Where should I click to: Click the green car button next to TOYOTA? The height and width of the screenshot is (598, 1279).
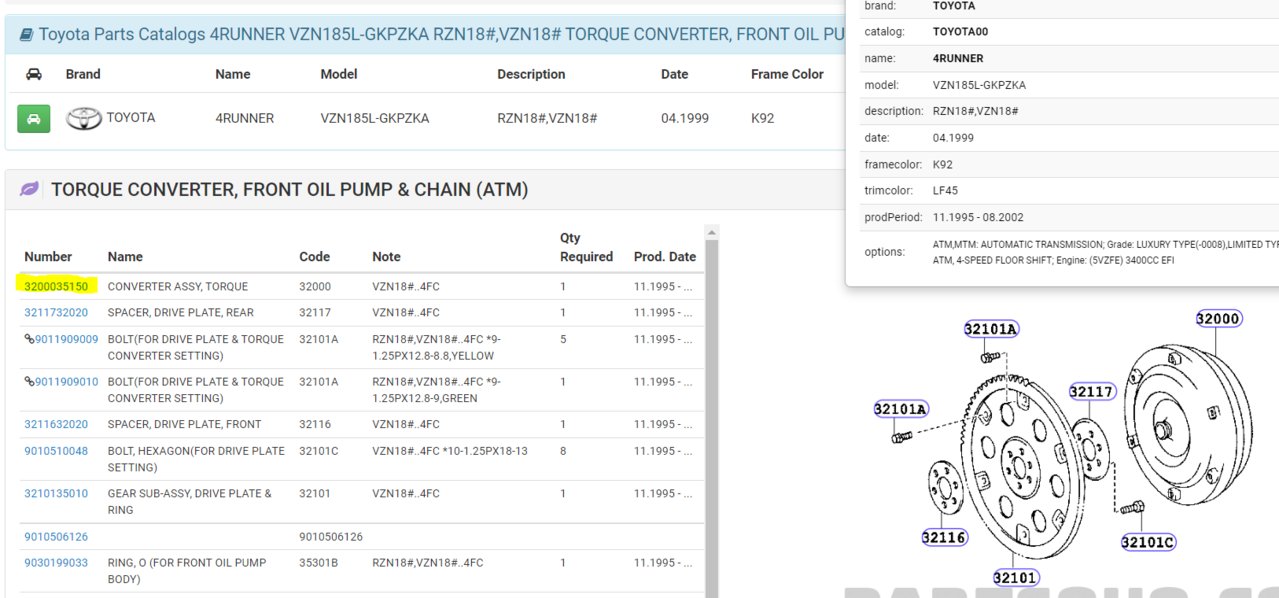tap(33, 118)
